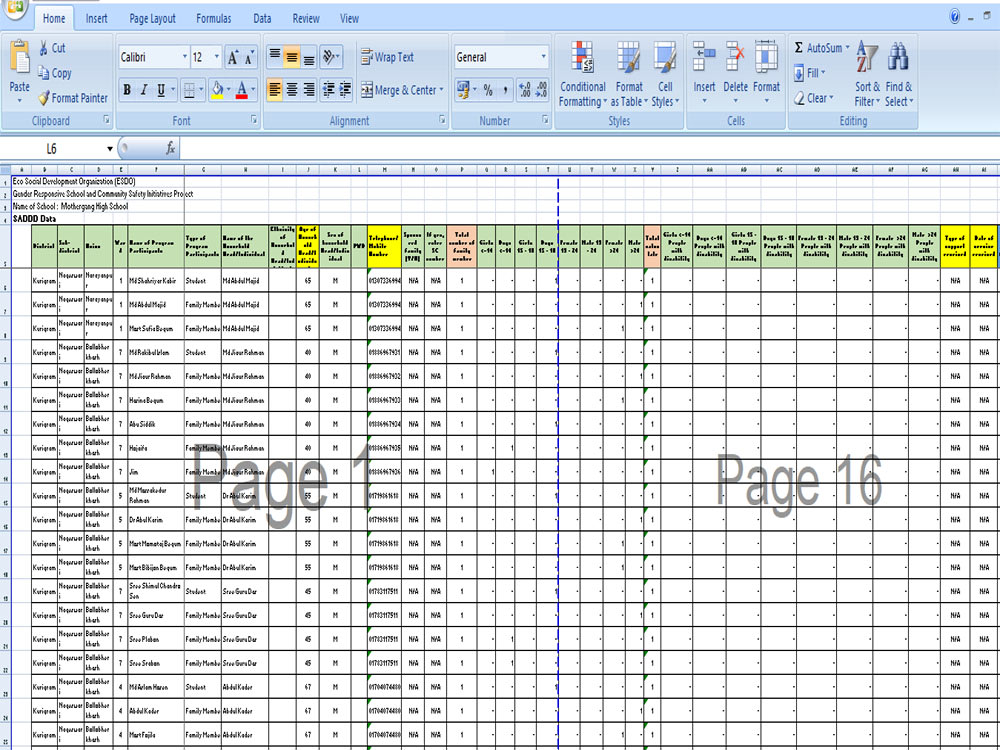Viewport: 1000px width, 750px height.
Task: Apply cell borders button
Action: pyautogui.click(x=189, y=90)
